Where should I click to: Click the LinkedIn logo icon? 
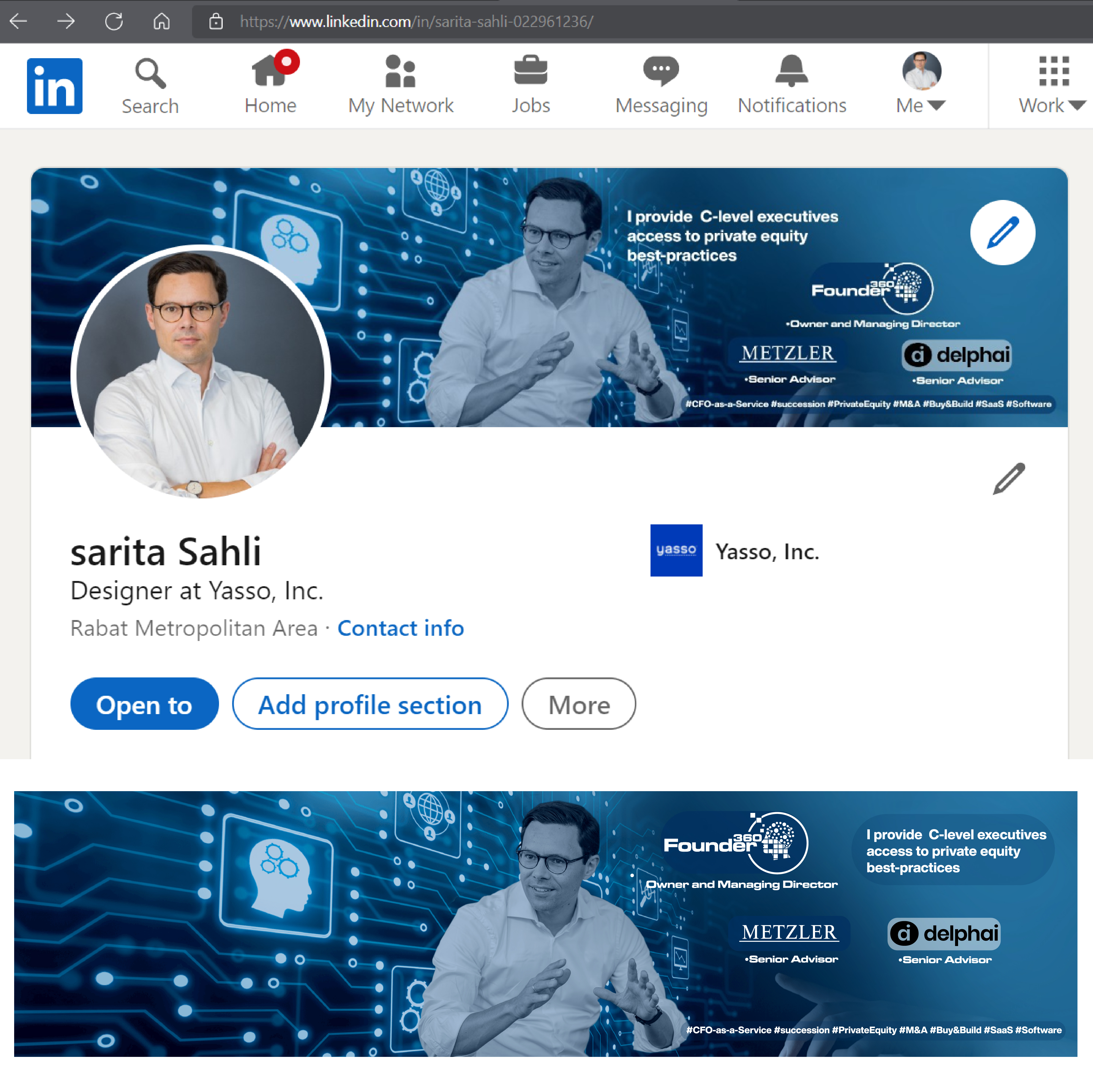point(54,86)
